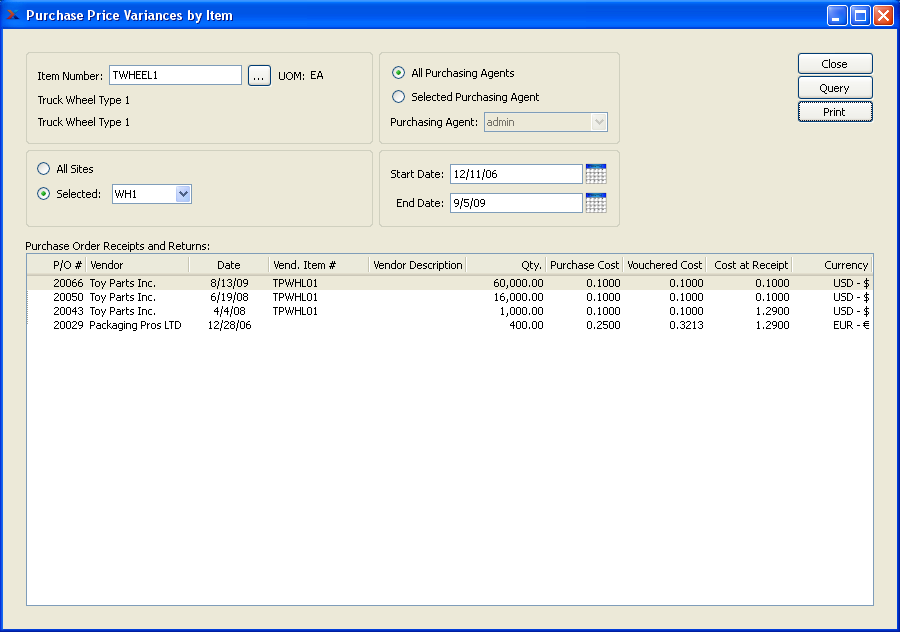Select the All Sites radio button
This screenshot has width=900, height=632.
tap(43, 169)
